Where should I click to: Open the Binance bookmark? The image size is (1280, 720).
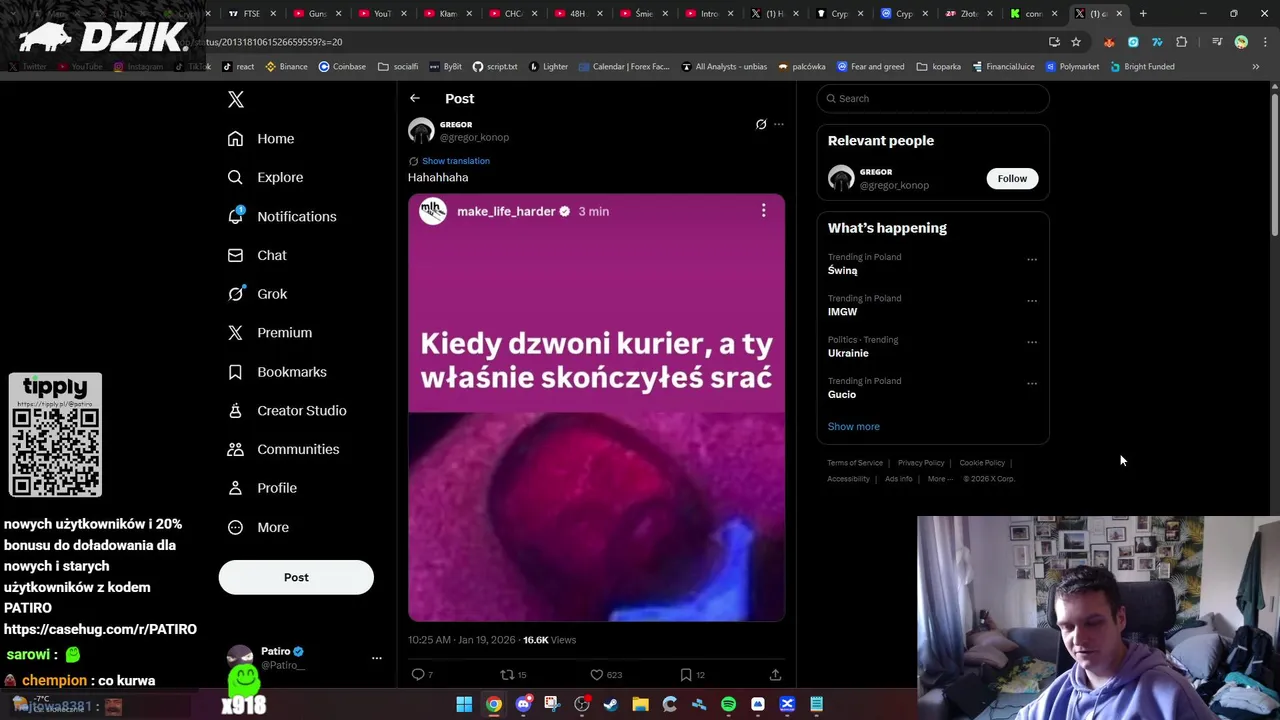(x=285, y=67)
